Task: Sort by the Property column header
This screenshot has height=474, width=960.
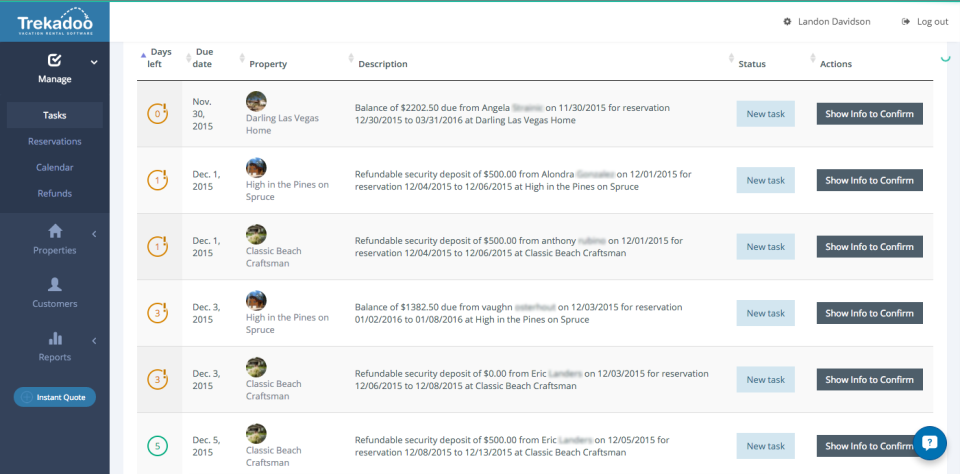Action: 268,64
